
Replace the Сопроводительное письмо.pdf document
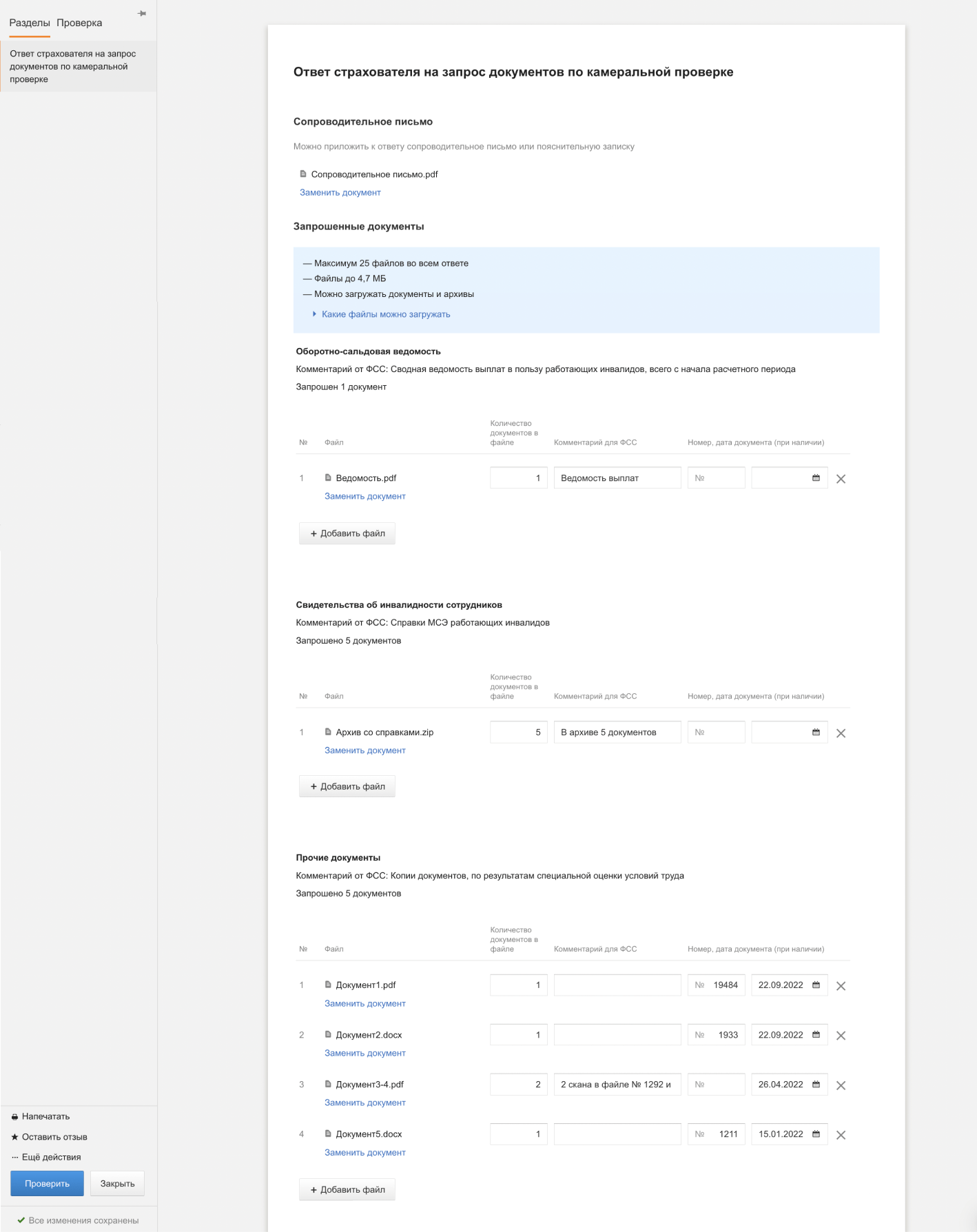[x=340, y=193]
